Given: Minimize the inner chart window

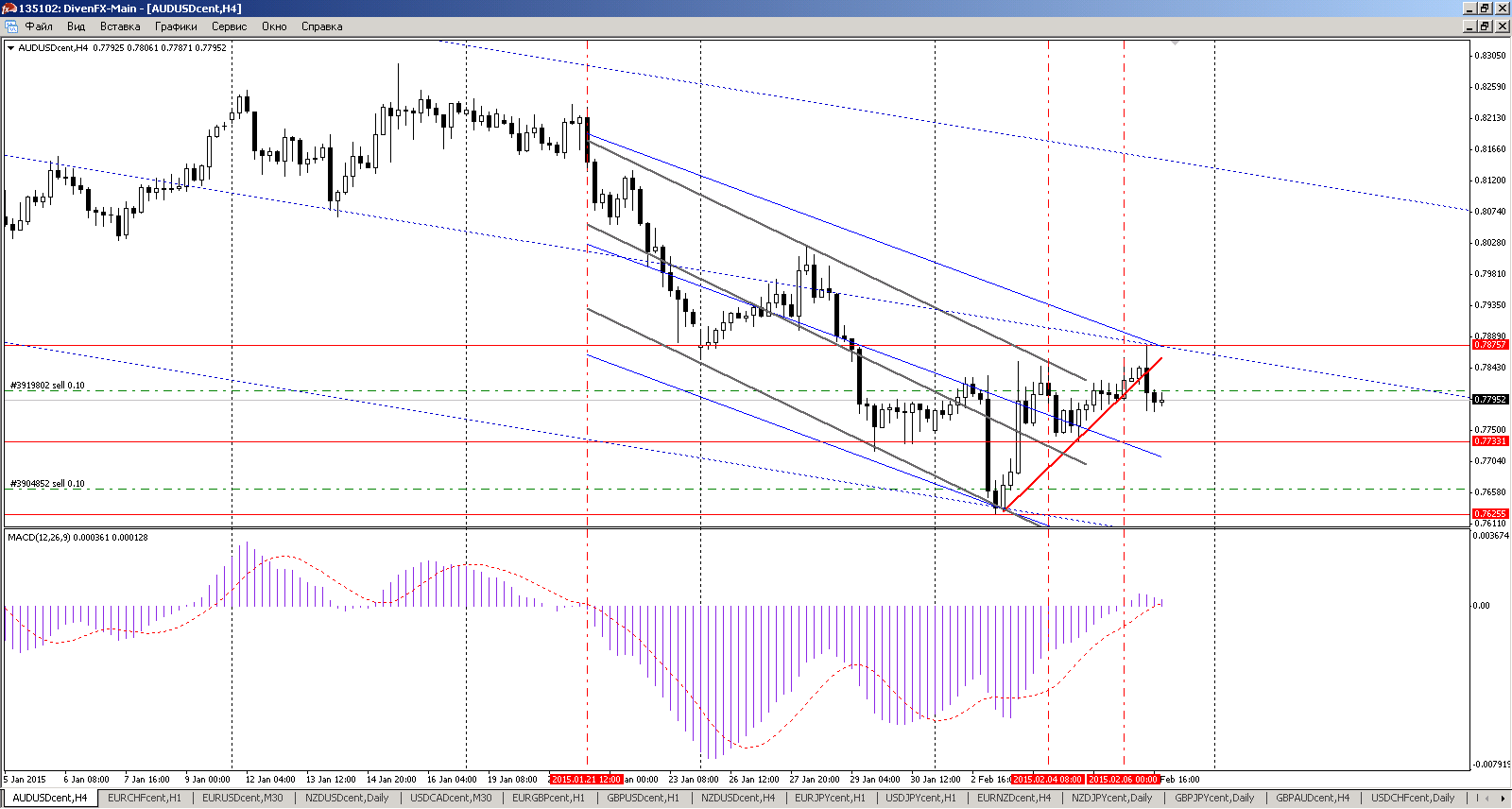Looking at the screenshot, I should (1469, 26).
